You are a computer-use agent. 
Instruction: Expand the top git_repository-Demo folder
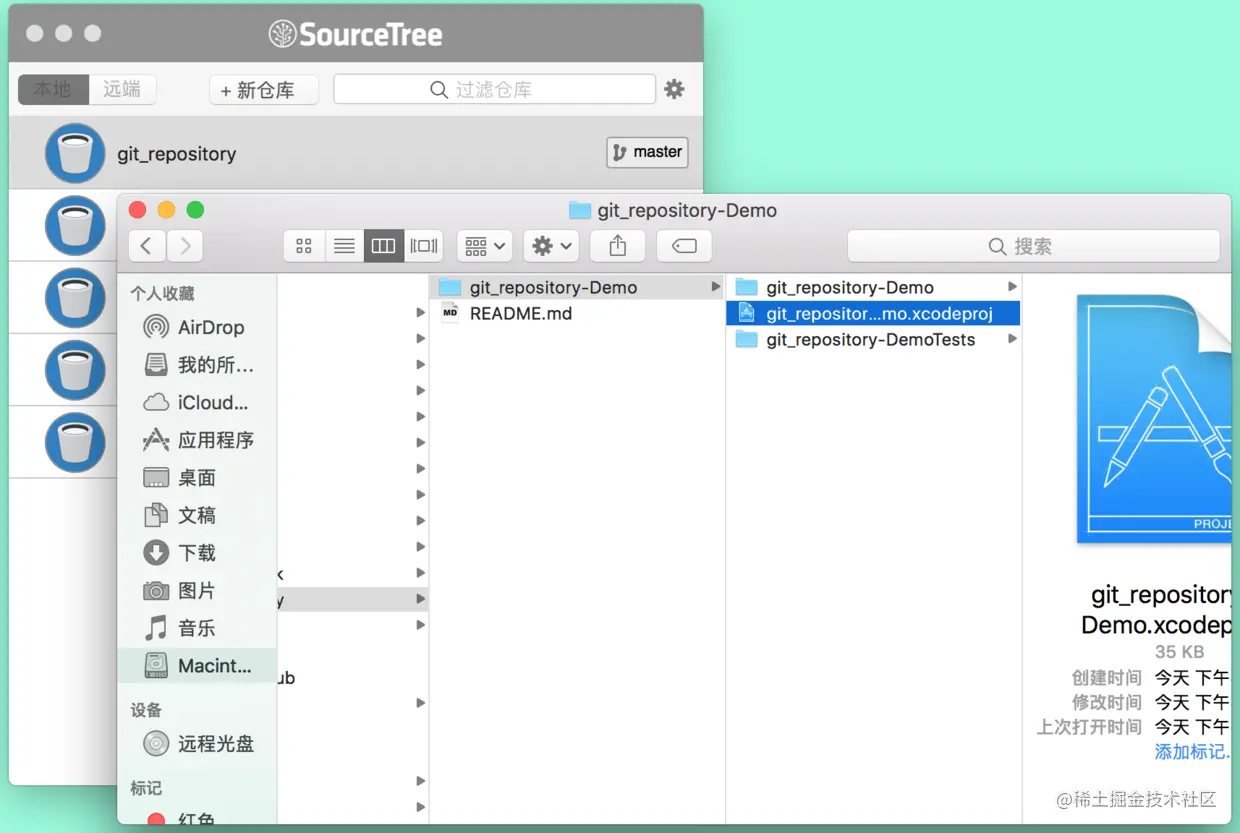pos(1013,287)
